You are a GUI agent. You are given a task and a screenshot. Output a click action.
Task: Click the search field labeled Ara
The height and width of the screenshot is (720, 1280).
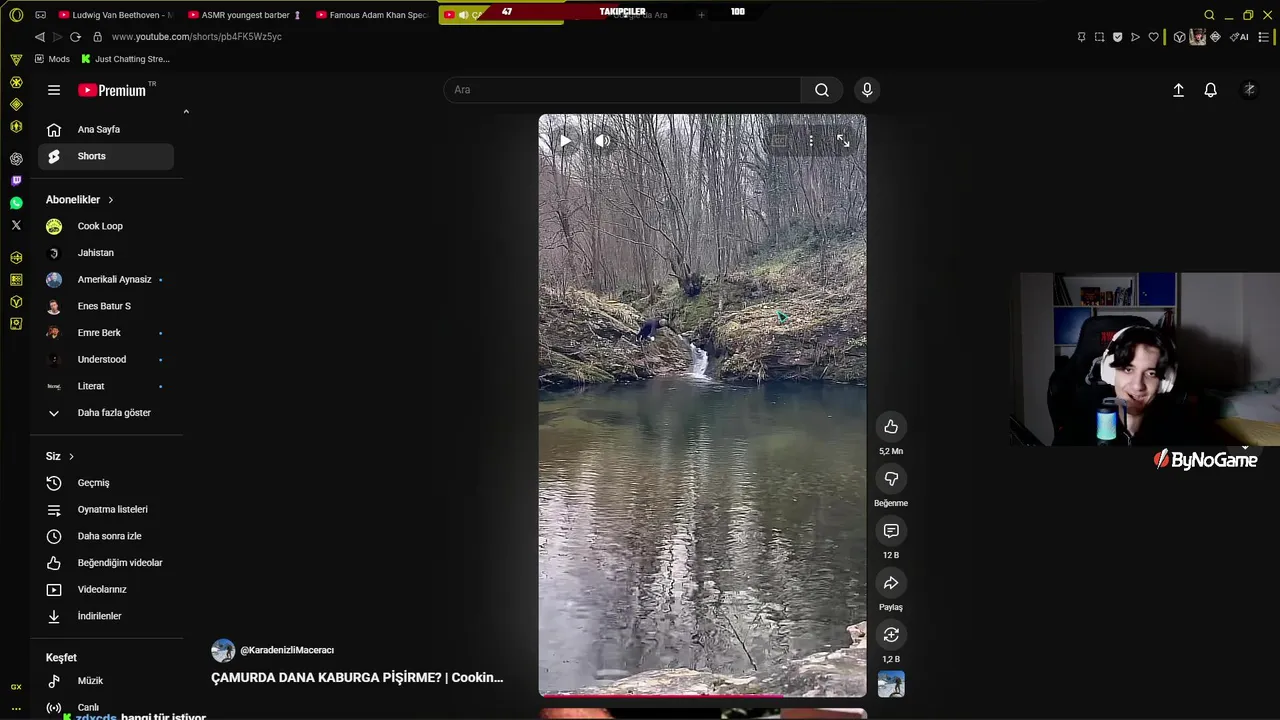(622, 90)
